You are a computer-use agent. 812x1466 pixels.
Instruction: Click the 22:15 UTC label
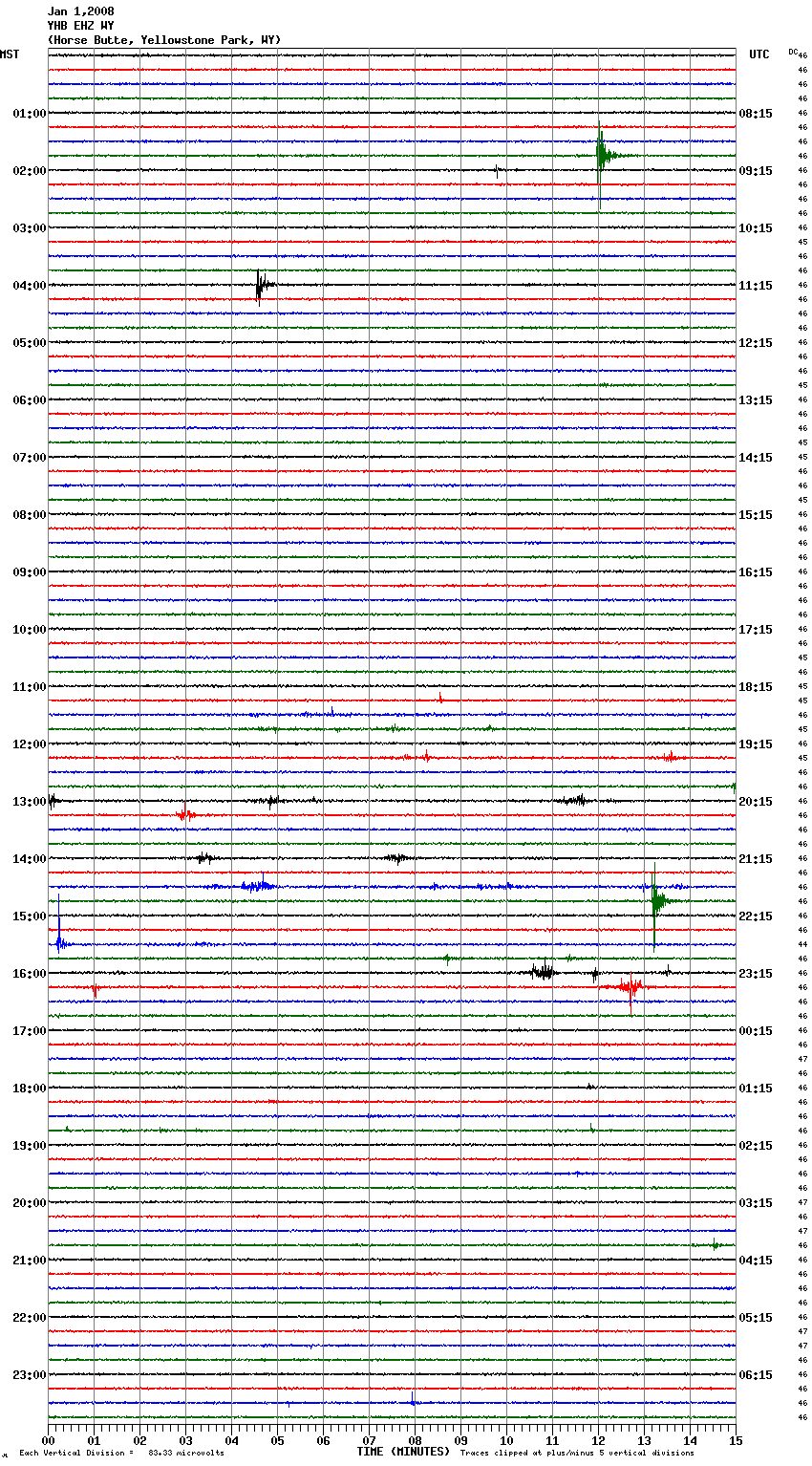click(x=756, y=916)
